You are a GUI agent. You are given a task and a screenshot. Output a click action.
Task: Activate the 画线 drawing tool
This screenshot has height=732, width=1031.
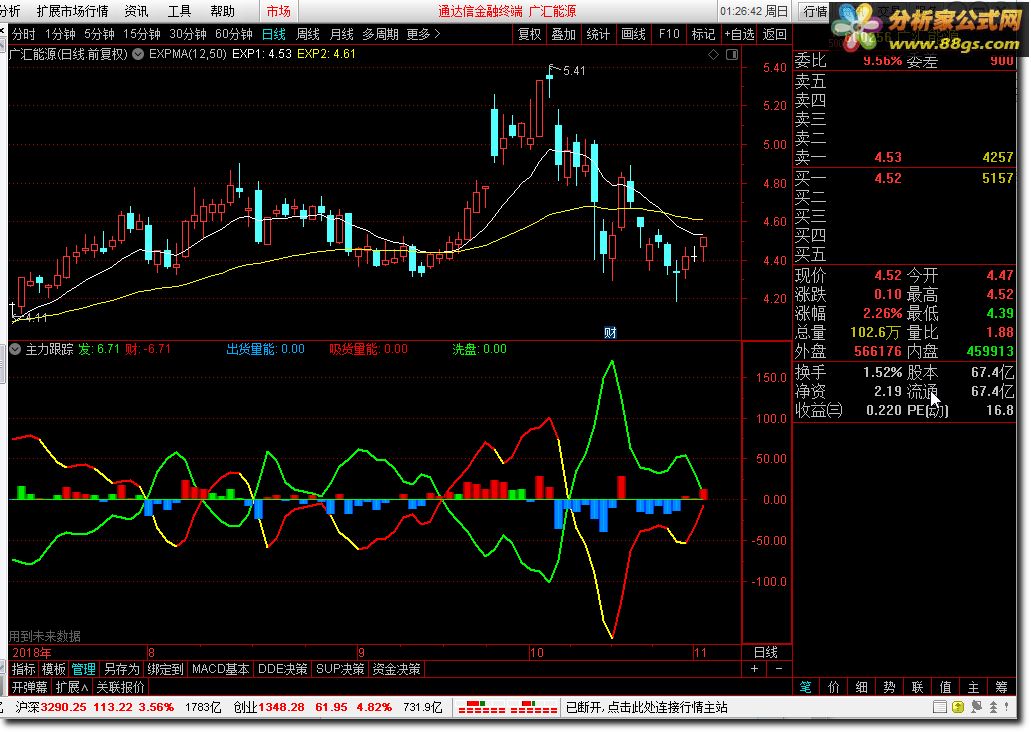pos(633,34)
